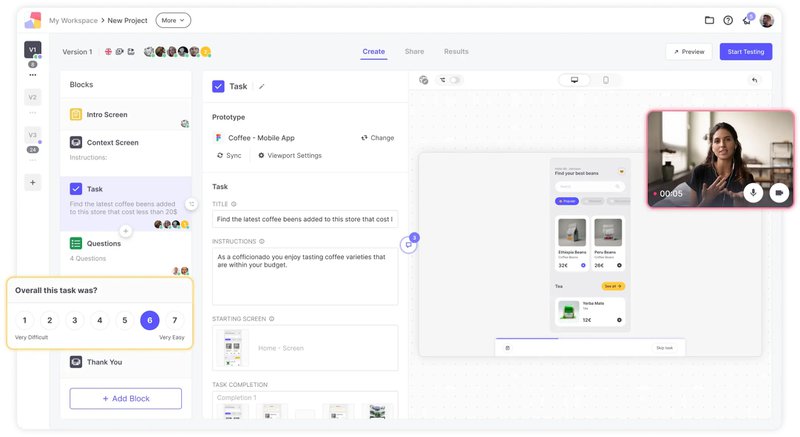Click the task Title input field
This screenshot has width=800, height=437.
pyautogui.click(x=305, y=219)
